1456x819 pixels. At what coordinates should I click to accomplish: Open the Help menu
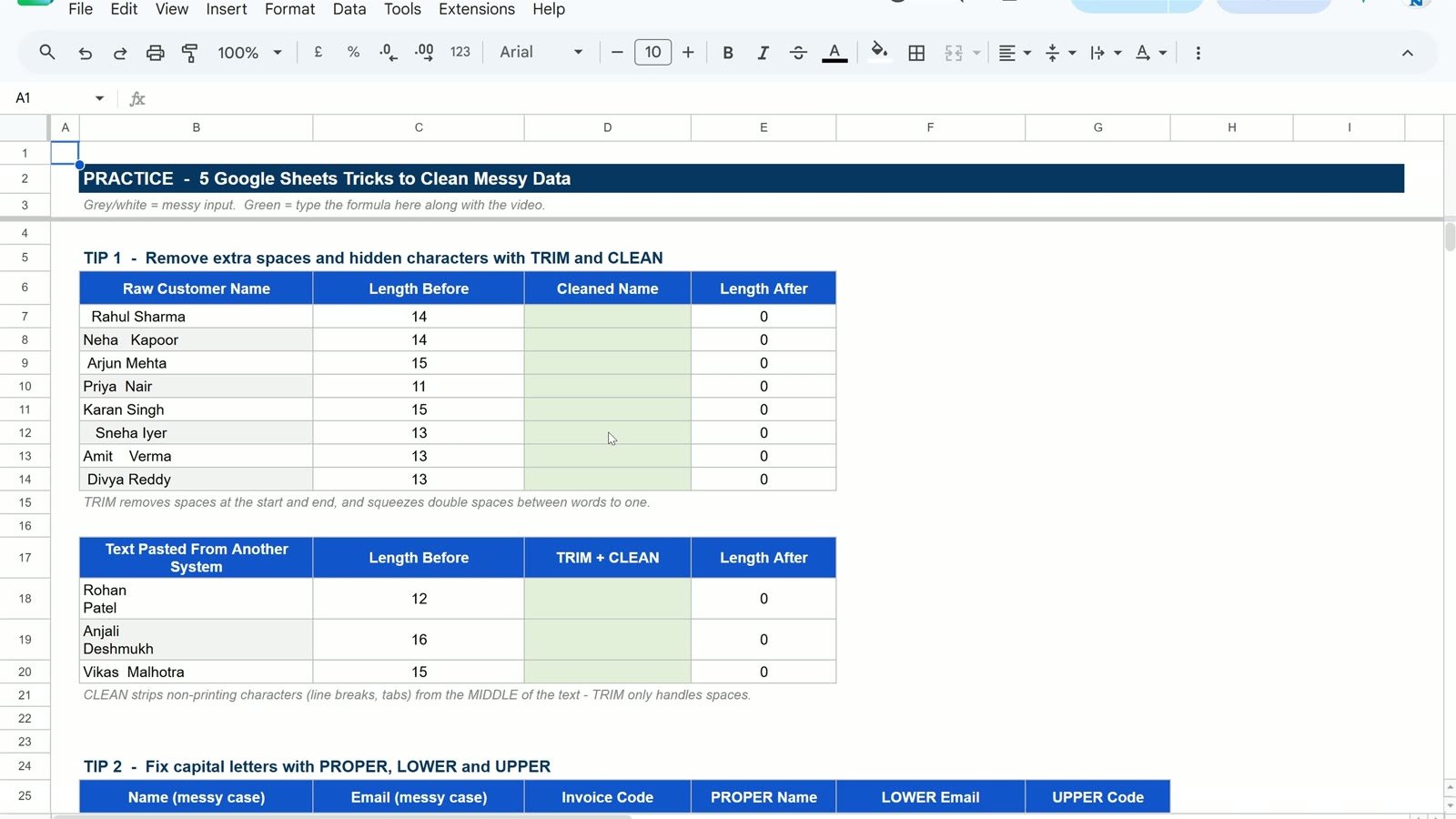[549, 9]
